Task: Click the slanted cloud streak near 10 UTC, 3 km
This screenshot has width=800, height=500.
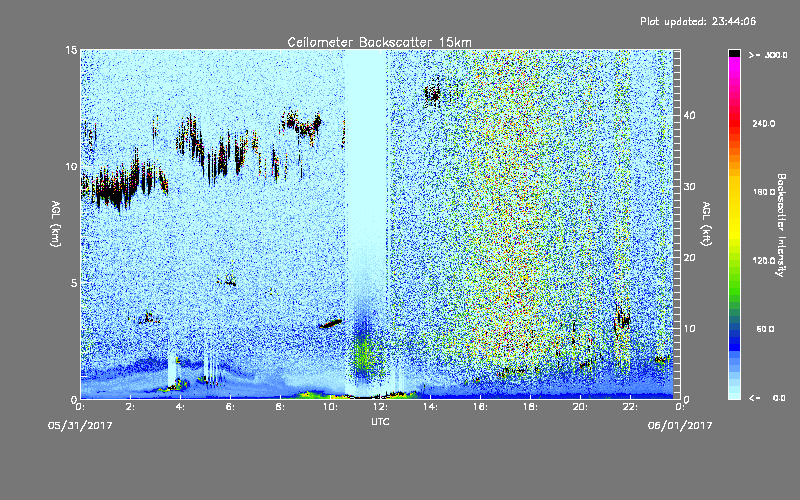Action: click(x=331, y=323)
